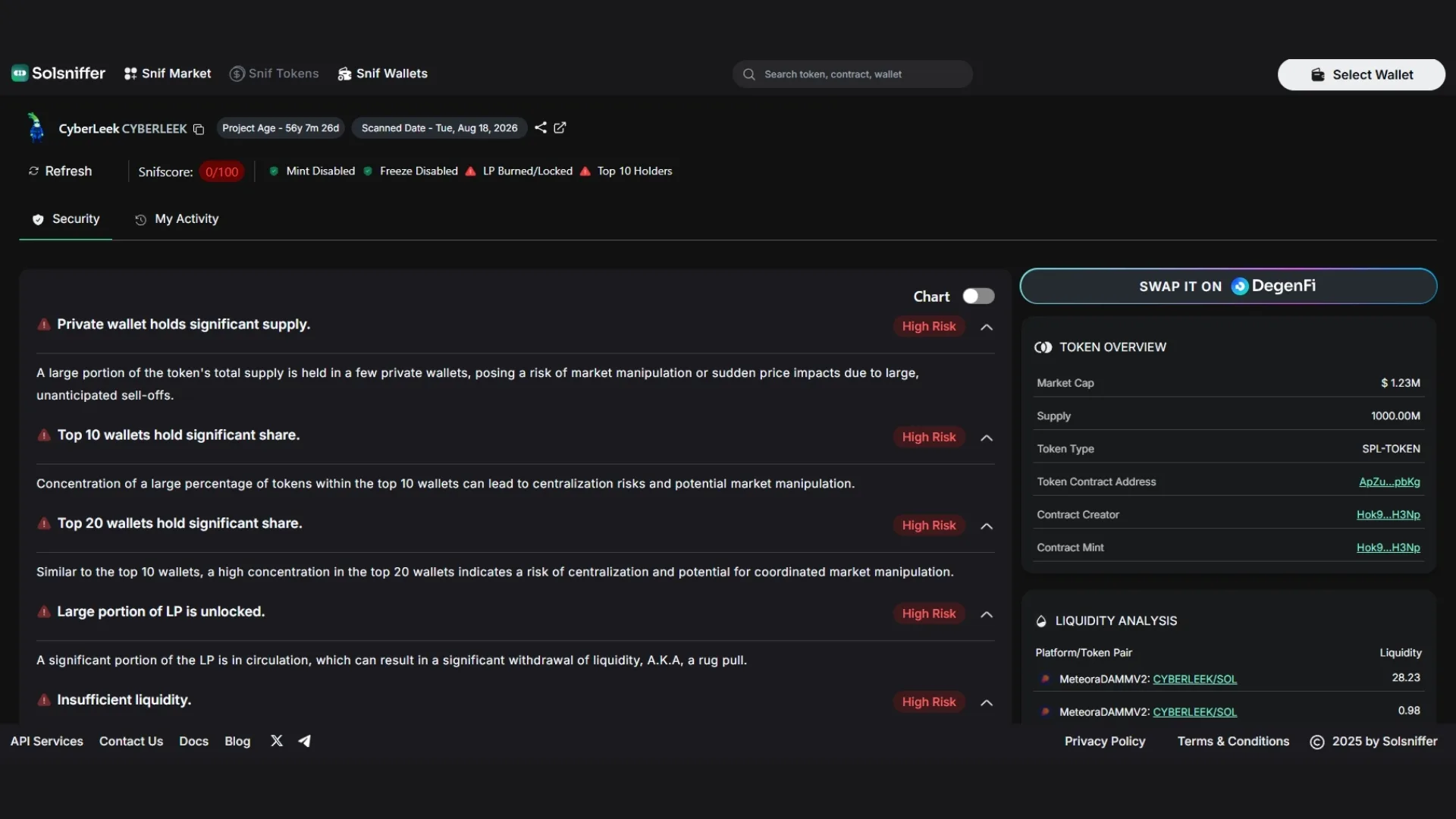This screenshot has width=1456, height=819.
Task: Collapse the Top 10 wallets section
Action: tap(987, 438)
